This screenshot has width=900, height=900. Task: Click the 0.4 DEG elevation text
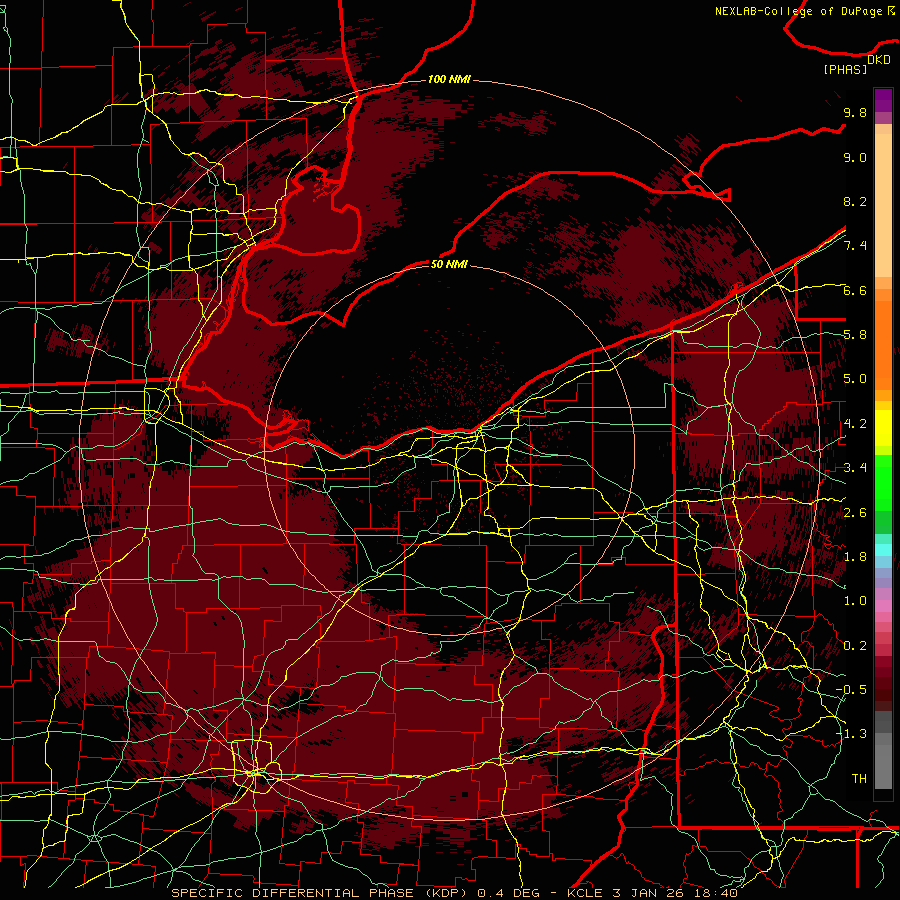coord(509,893)
